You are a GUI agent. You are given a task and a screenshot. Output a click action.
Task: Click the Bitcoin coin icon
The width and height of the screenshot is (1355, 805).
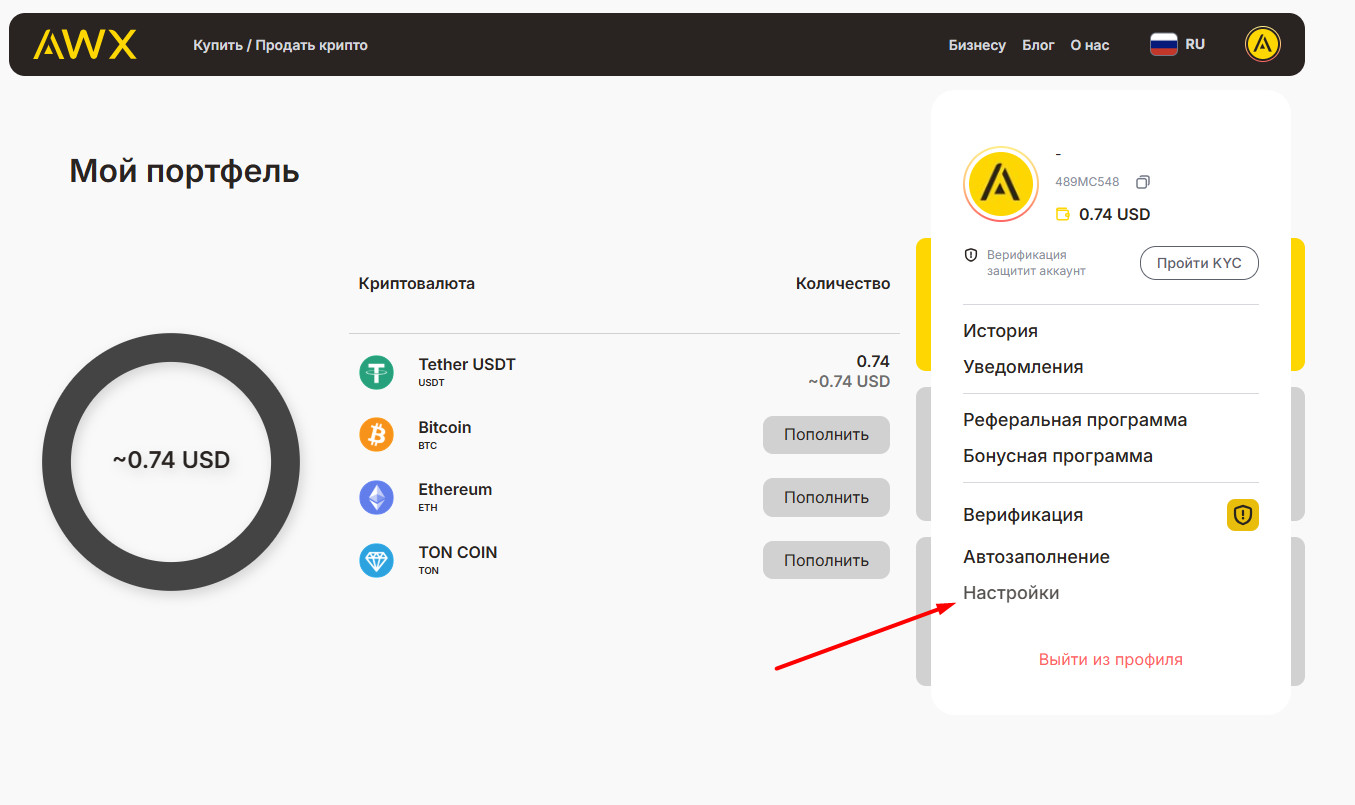pos(376,435)
